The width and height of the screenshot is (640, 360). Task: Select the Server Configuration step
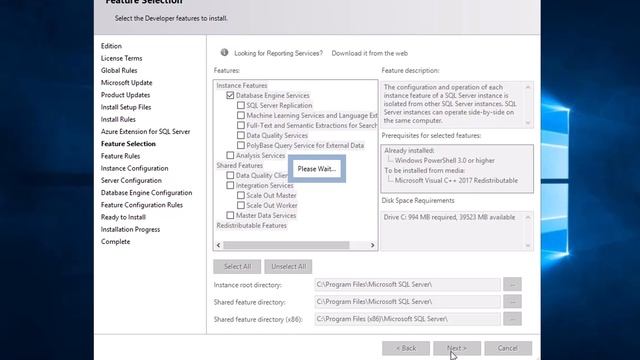(x=131, y=180)
